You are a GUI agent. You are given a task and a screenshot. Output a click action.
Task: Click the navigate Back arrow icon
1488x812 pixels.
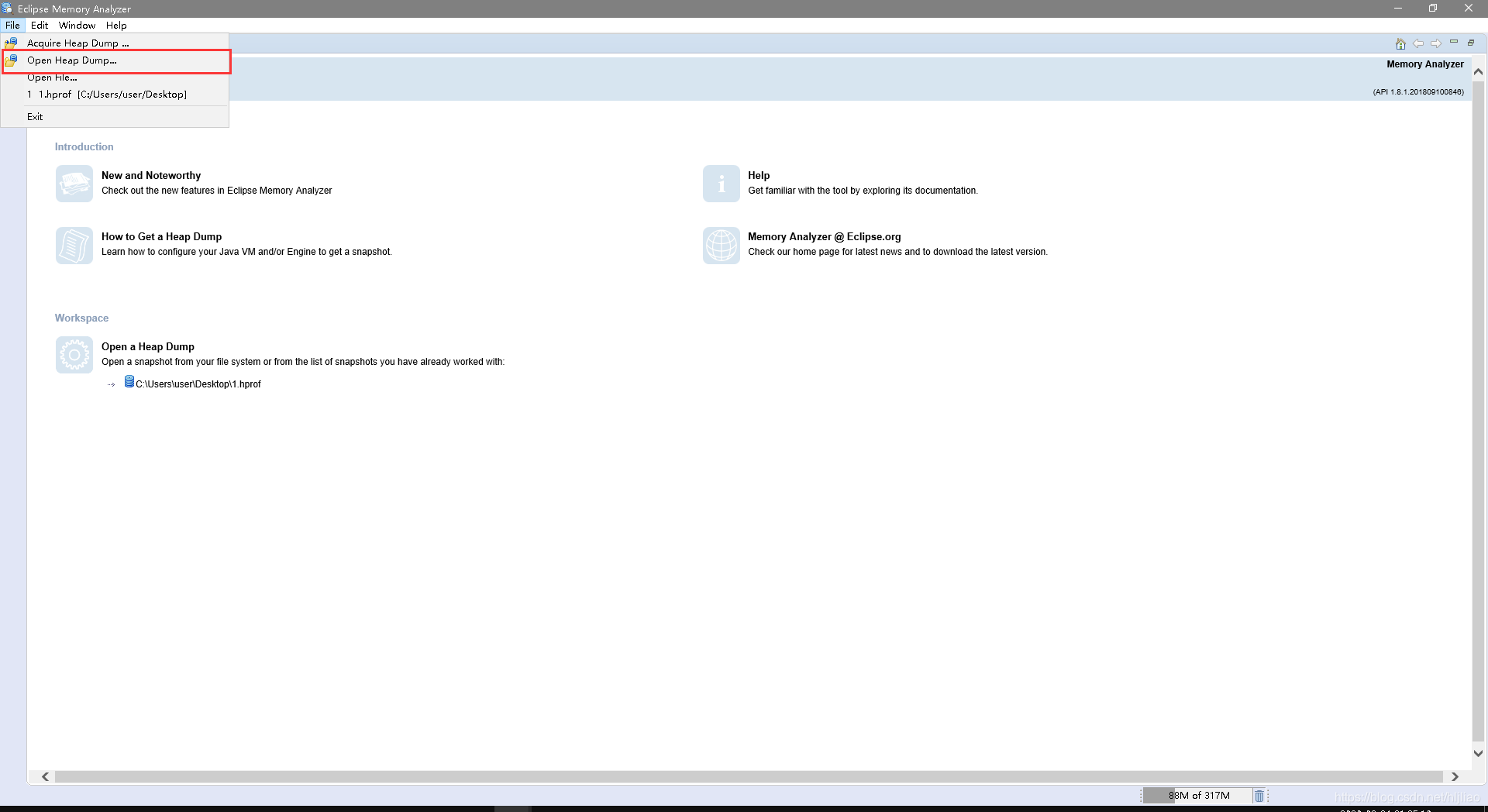tap(1418, 43)
